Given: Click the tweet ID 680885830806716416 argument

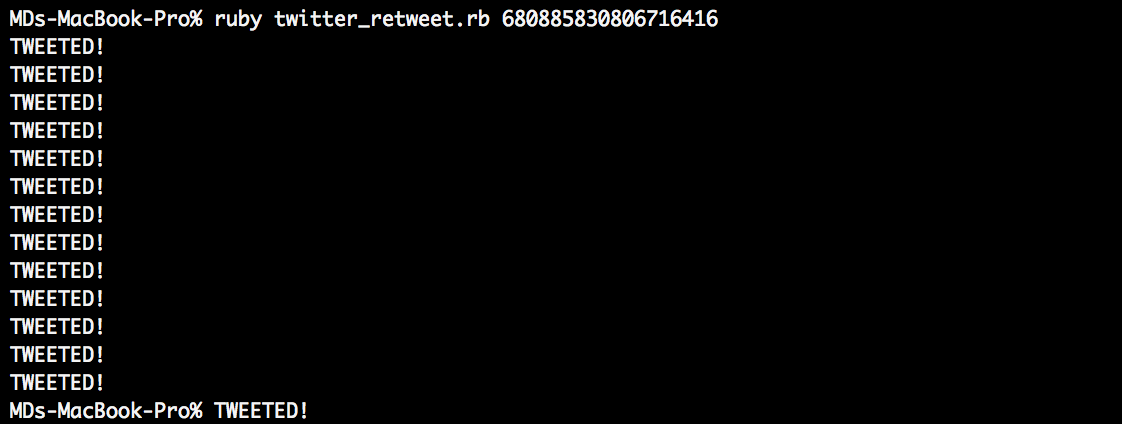Looking at the screenshot, I should tap(610, 19).
